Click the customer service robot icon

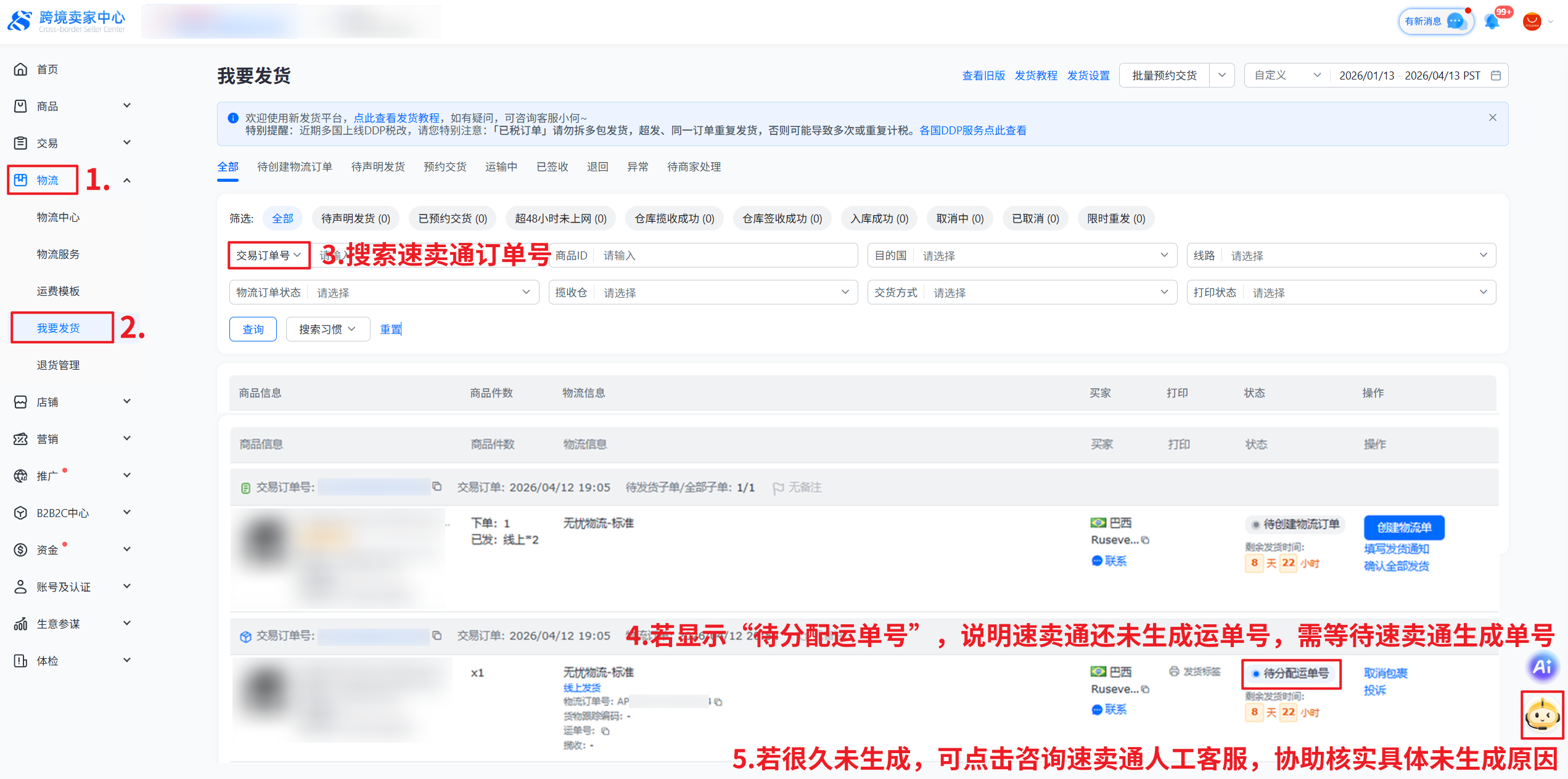1542,715
